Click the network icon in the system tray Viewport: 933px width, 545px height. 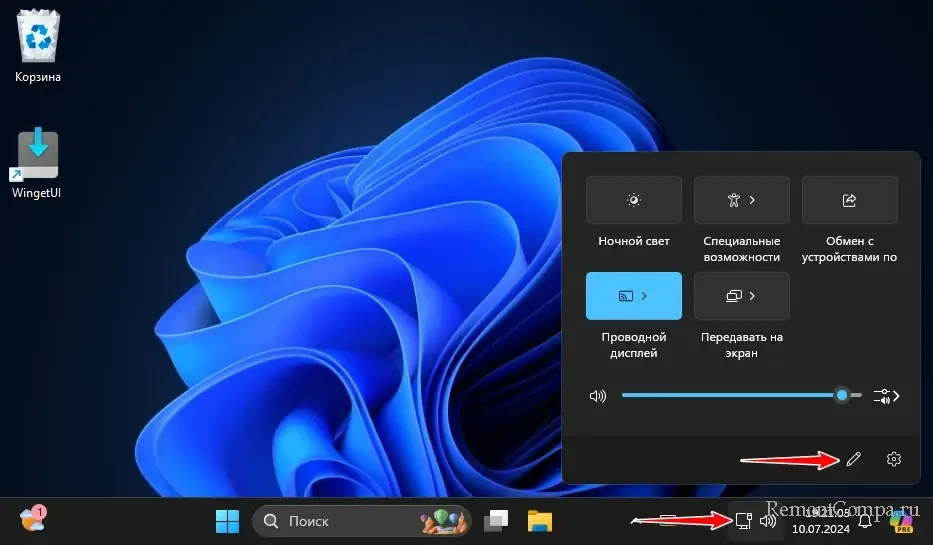743,520
